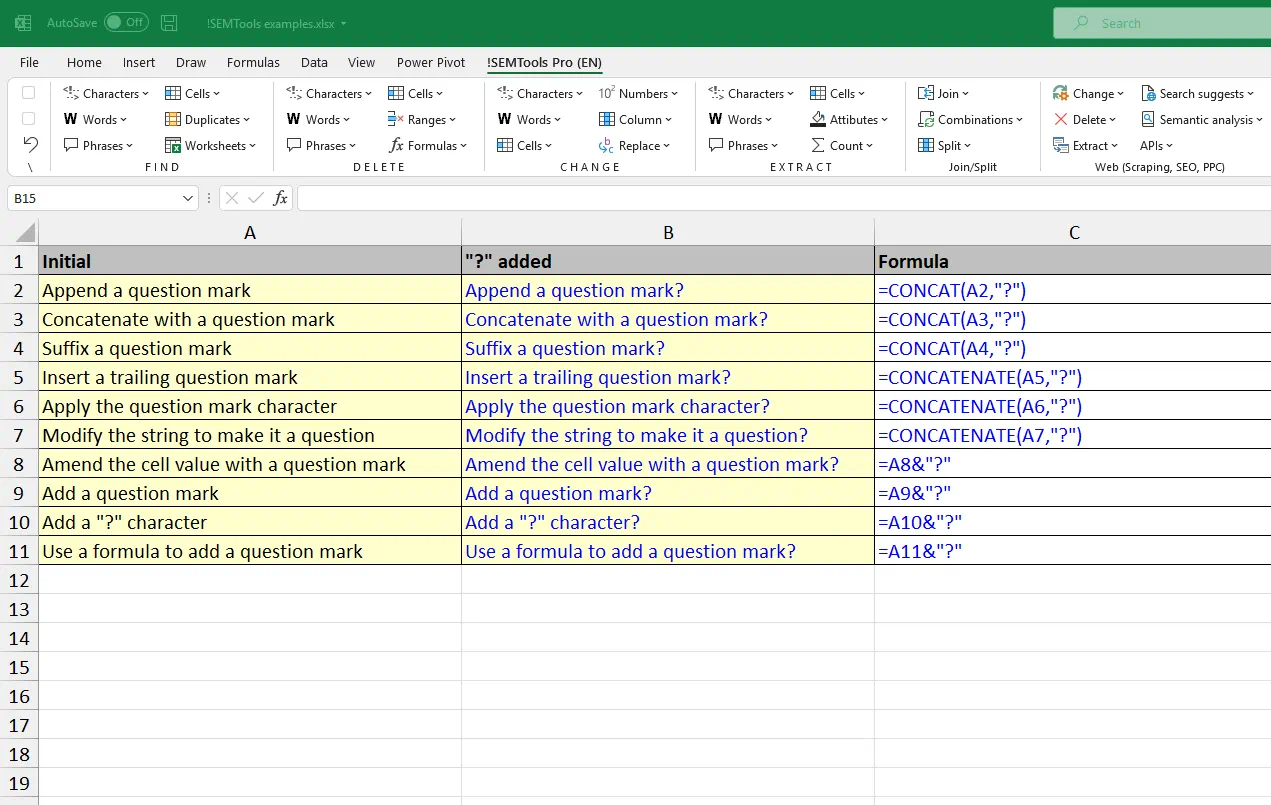Click cell 'Add a "?" character' in column A

tap(250, 522)
